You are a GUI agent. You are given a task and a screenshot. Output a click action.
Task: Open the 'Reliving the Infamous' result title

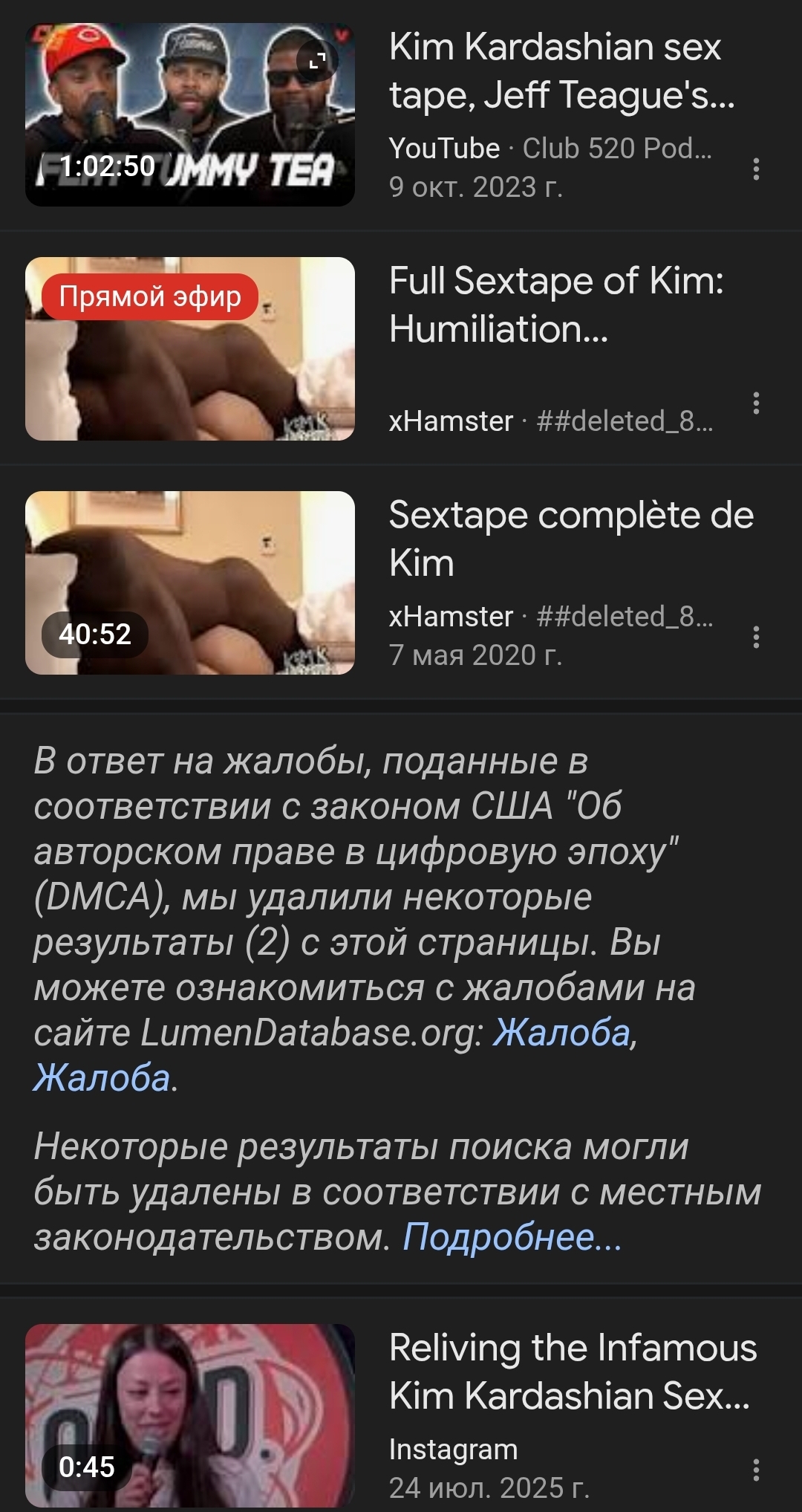pos(573,1372)
